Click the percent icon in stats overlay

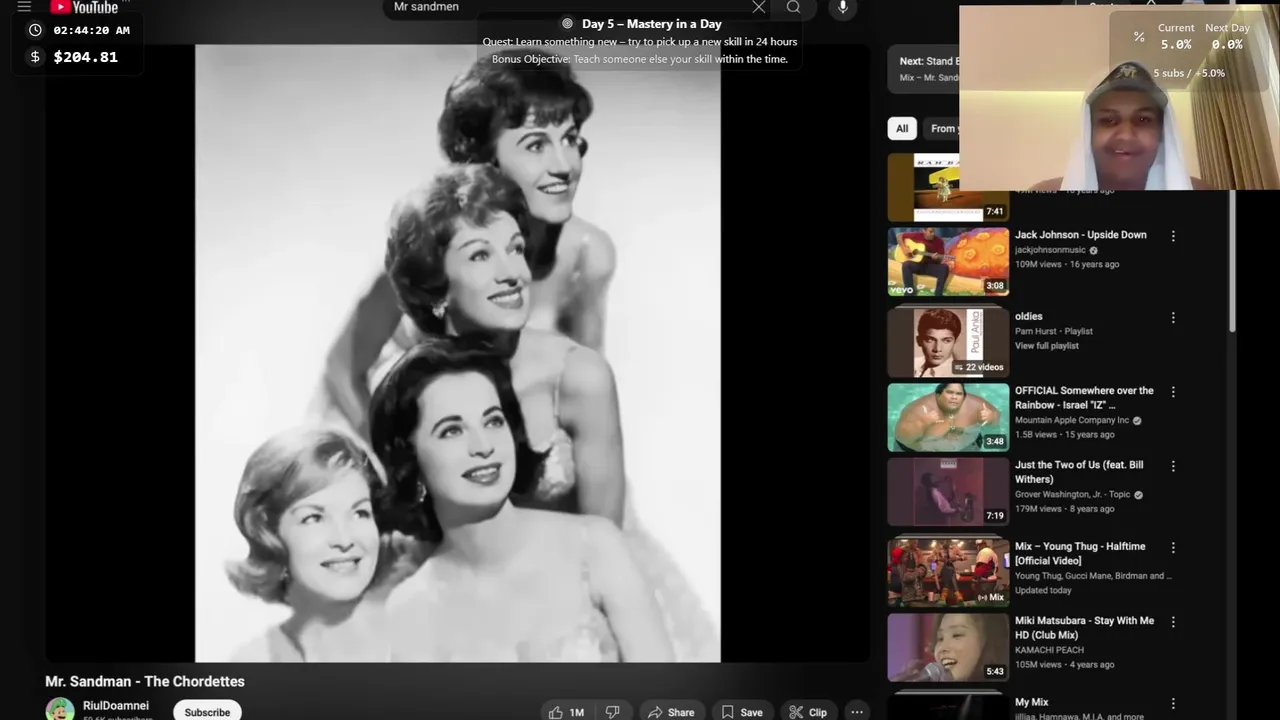pyautogui.click(x=1139, y=37)
